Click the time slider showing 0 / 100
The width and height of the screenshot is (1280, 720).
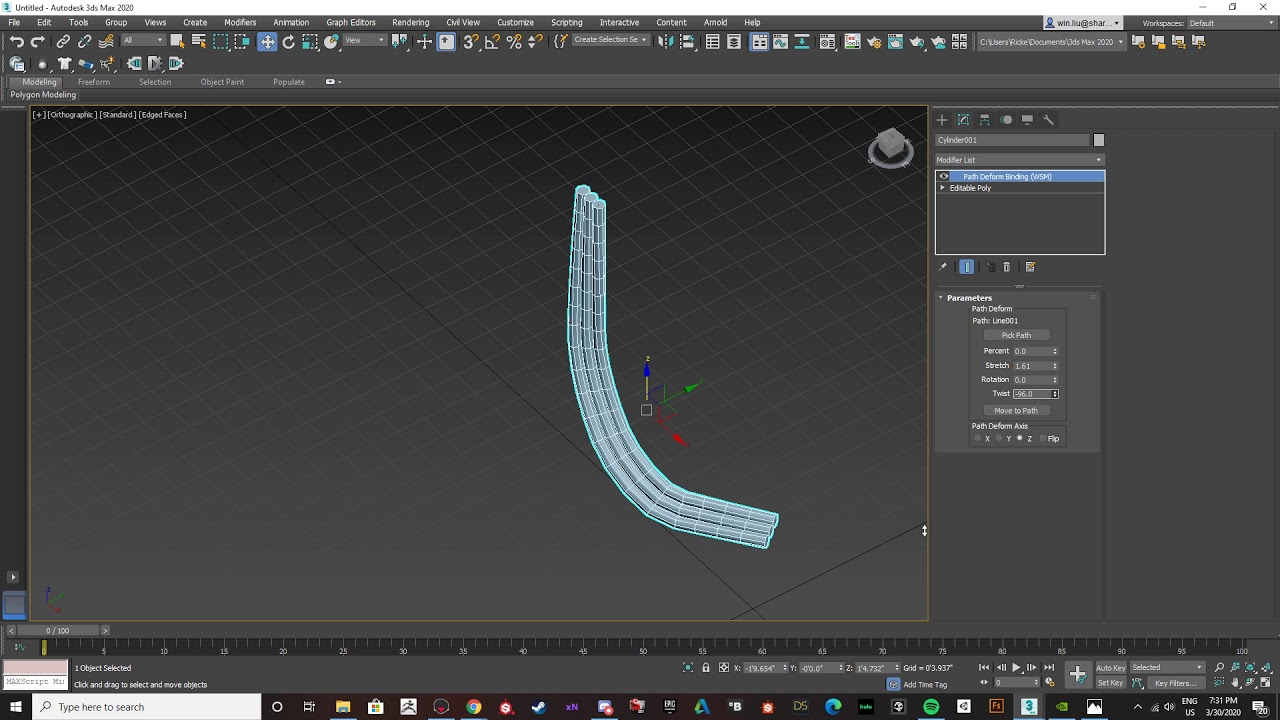click(58, 631)
